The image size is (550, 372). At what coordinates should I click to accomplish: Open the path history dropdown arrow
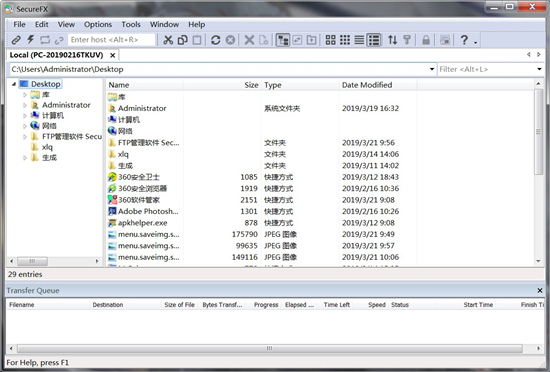(432, 69)
